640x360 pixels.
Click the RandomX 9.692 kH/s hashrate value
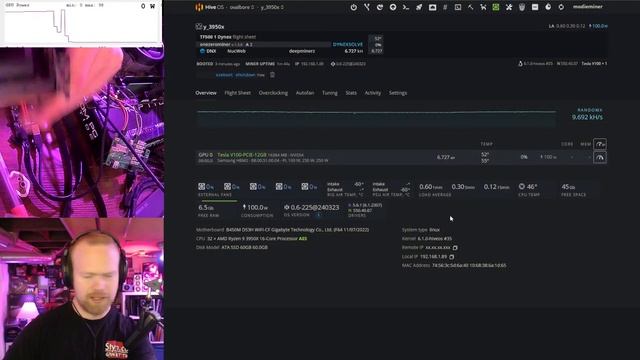[587, 117]
